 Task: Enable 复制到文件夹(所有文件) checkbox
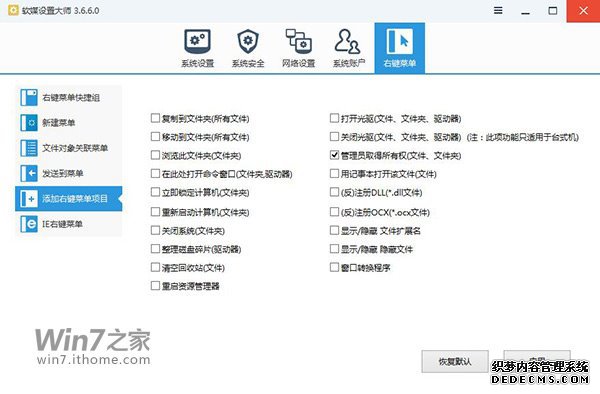point(155,118)
